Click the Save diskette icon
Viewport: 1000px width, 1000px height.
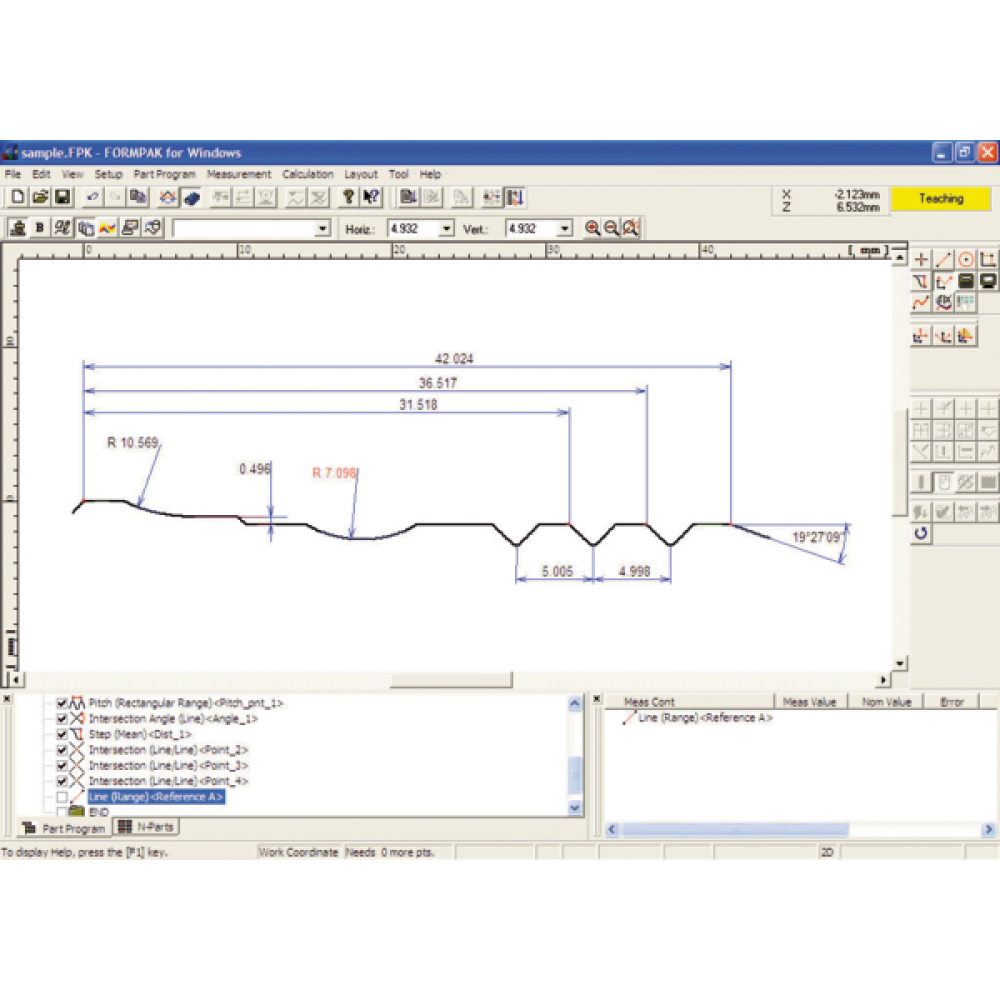click(x=62, y=198)
